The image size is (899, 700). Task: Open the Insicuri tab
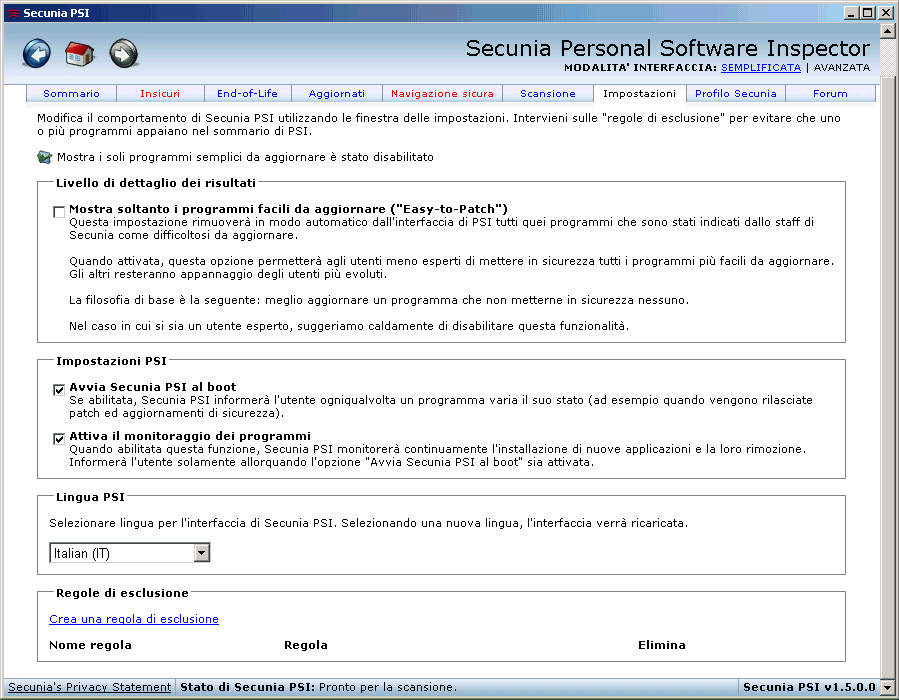point(160,93)
